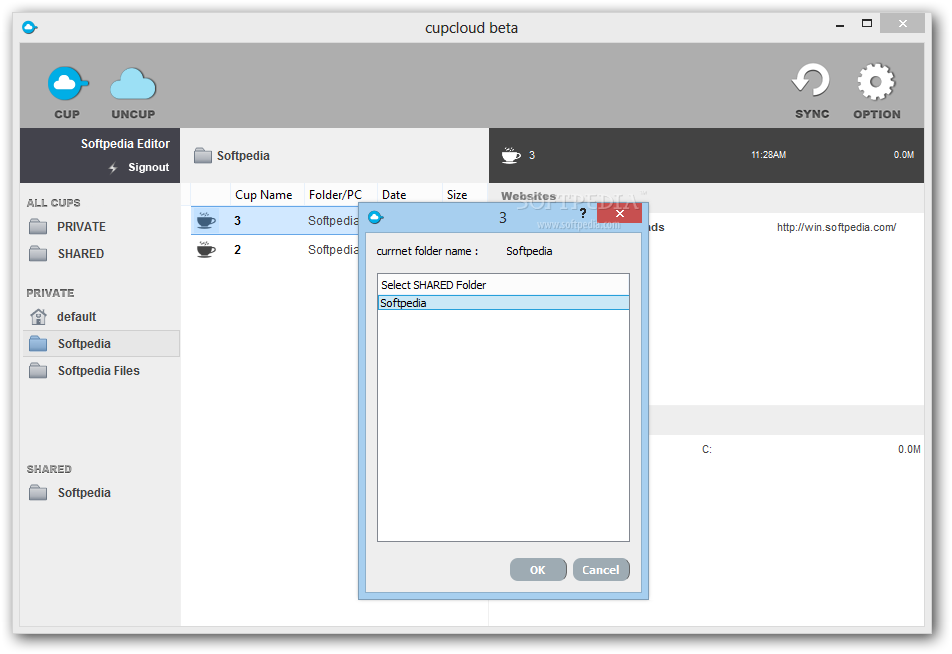Click the lightning bolt icon beside Signout
The width and height of the screenshot is (952, 654).
pyautogui.click(x=113, y=168)
